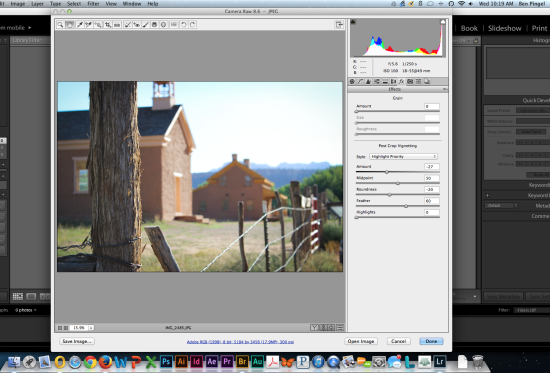Switch to Lightroom Slideshow module
The width and height of the screenshot is (550, 373).
click(504, 28)
